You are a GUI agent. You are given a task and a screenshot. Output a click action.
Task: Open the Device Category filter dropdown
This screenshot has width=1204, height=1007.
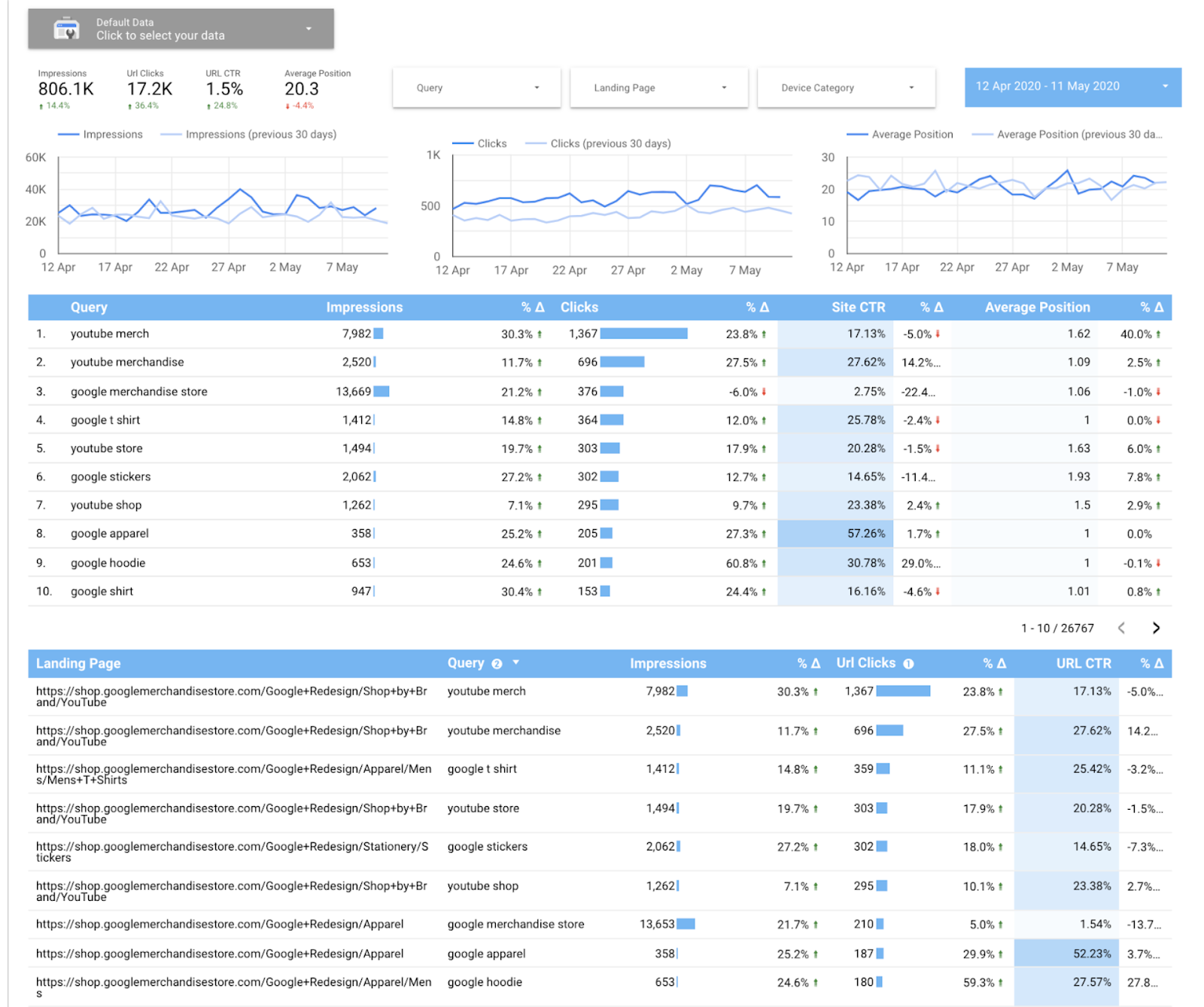point(846,88)
